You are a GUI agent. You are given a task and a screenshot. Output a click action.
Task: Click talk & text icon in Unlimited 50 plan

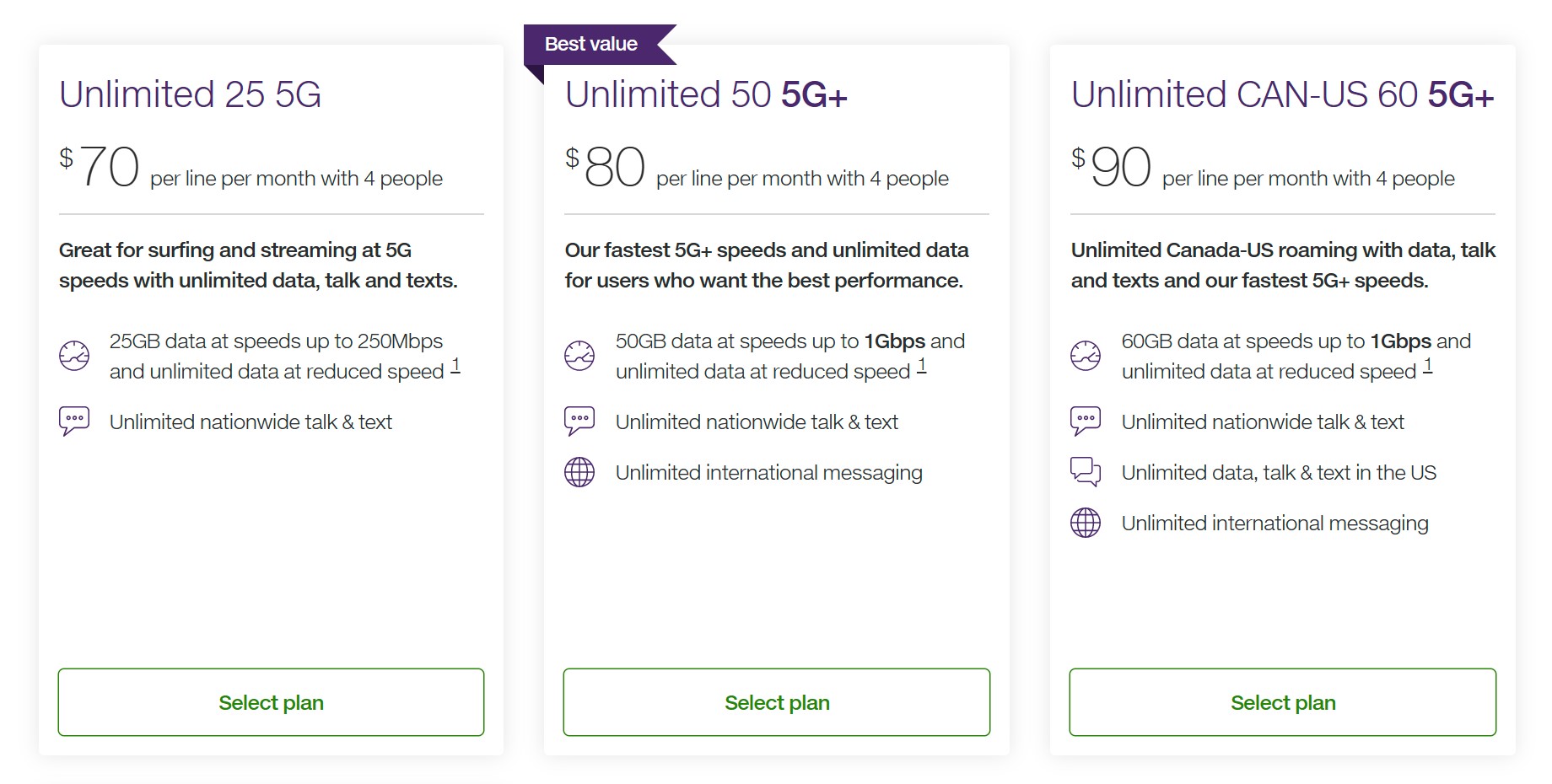point(579,421)
